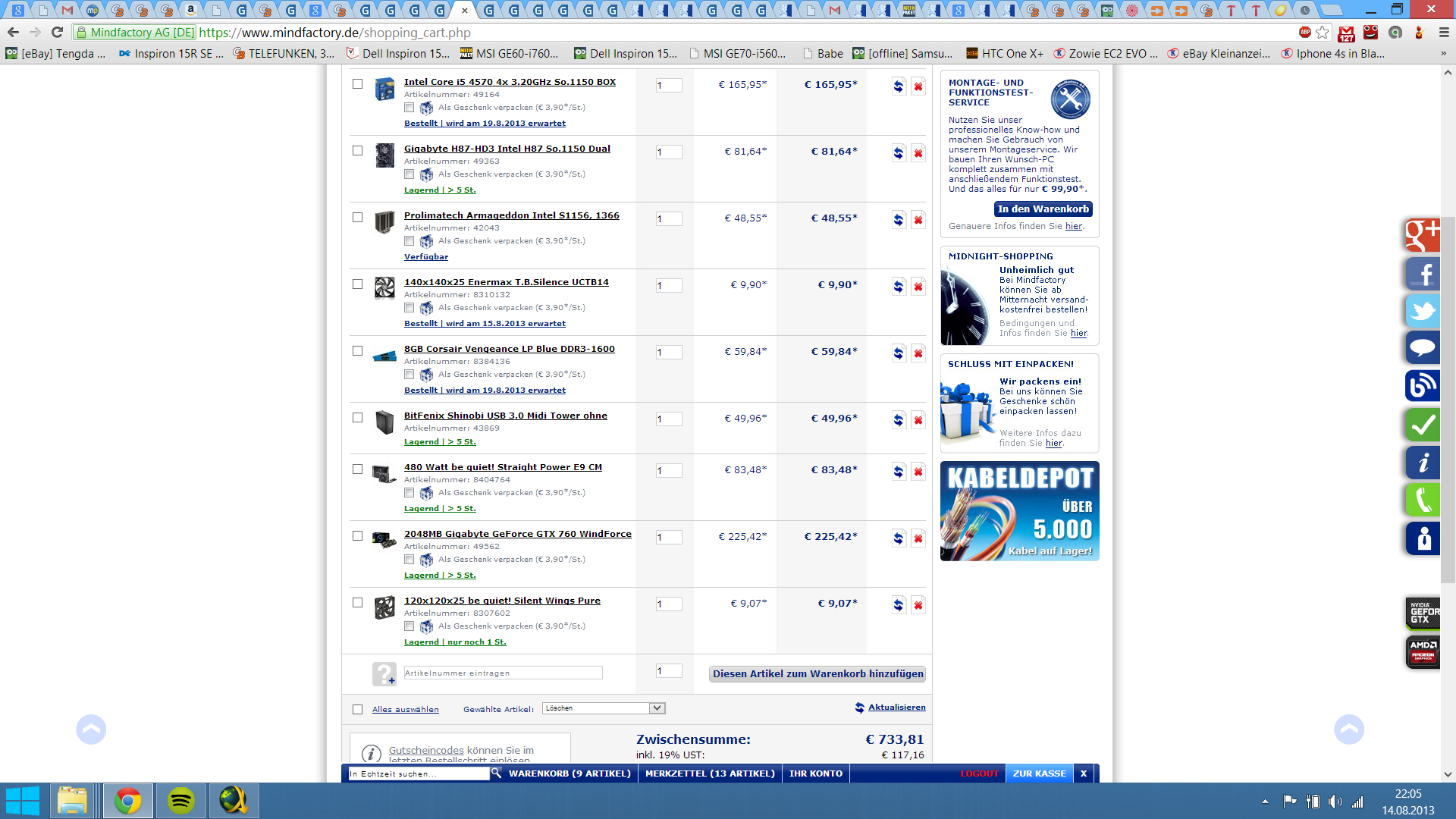Image resolution: width=1456 pixels, height=819 pixels.
Task: Click the Nvidia GeForce GTX badge
Action: pos(1423,613)
